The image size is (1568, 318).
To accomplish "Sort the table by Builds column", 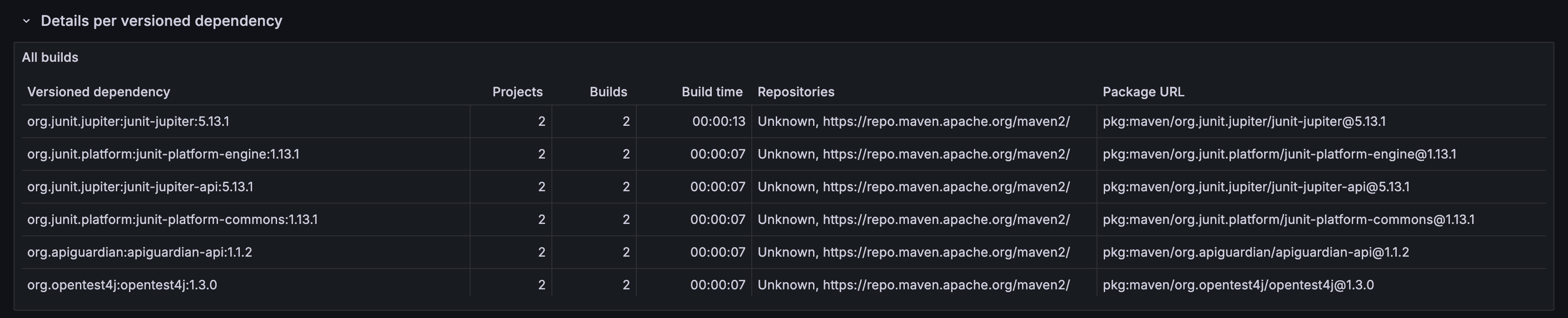I will coord(609,91).
